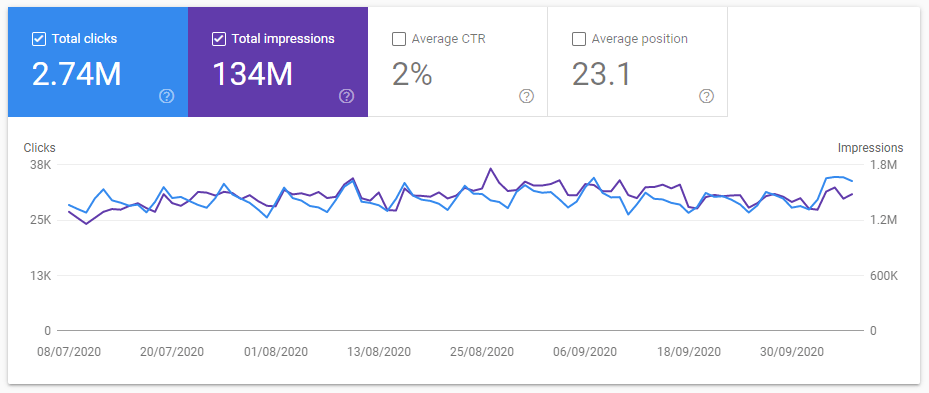Click the impressions peak near 25/08/2020
The image size is (929, 393).
490,169
